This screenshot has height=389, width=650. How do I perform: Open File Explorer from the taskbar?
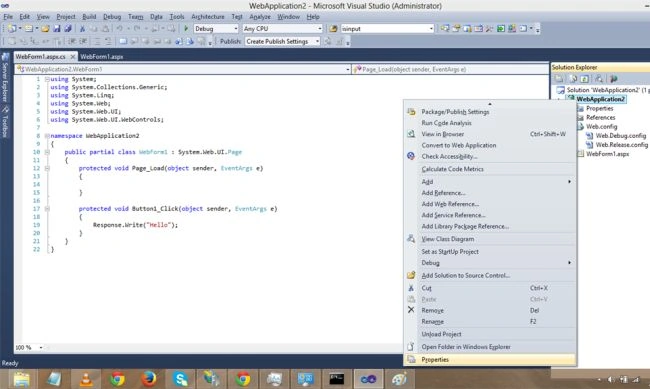click(22, 379)
